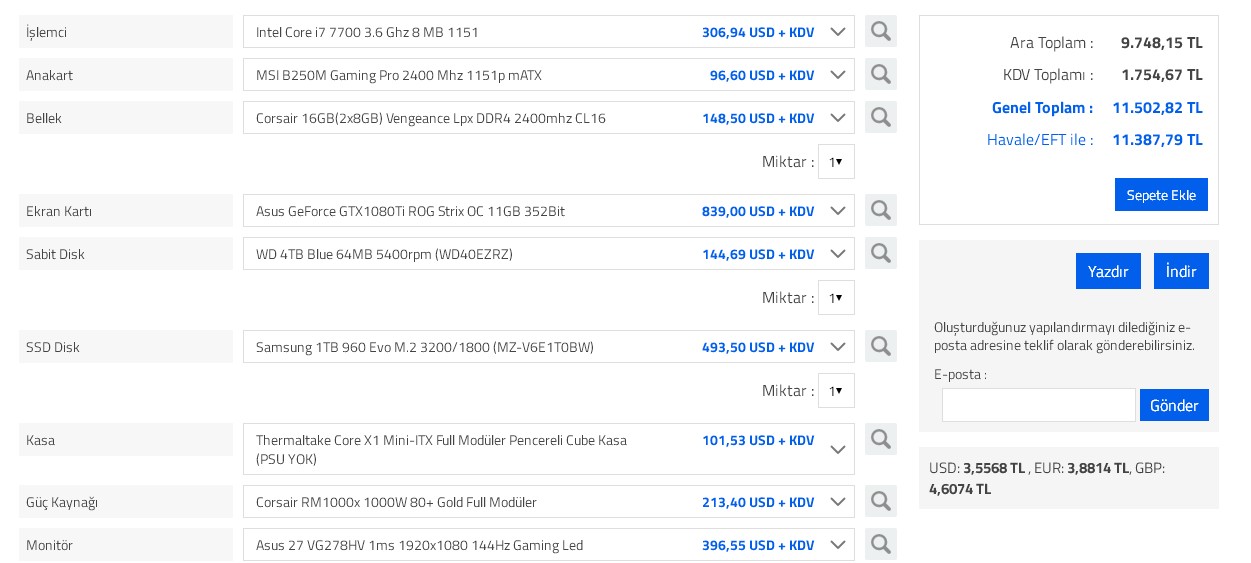1251x563 pixels.
Task: Change Bellek quantity in Miktar dropdown
Action: tap(836, 162)
